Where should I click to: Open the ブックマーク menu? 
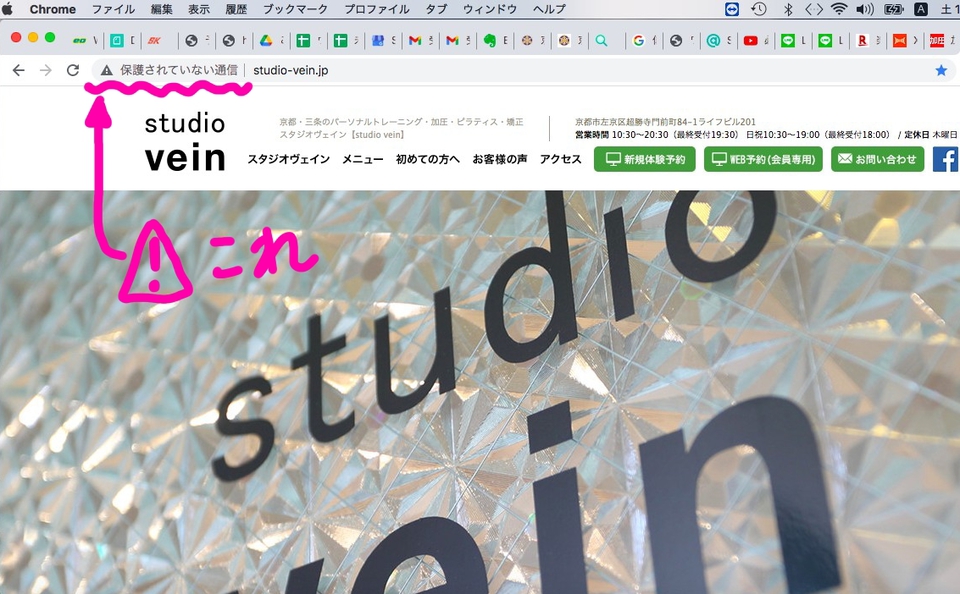[296, 9]
